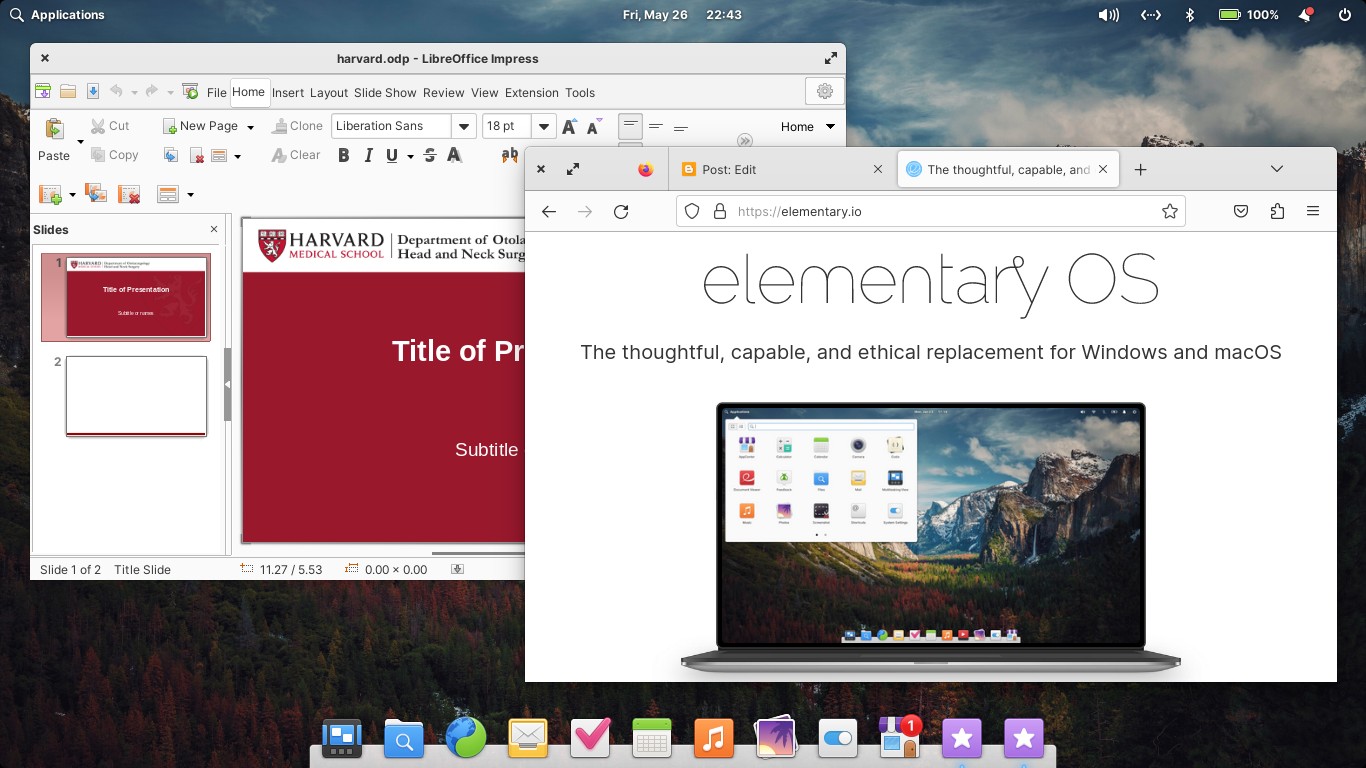Image resolution: width=1366 pixels, height=768 pixels.
Task: Bookmark this page with the star
Action: coord(1169,211)
